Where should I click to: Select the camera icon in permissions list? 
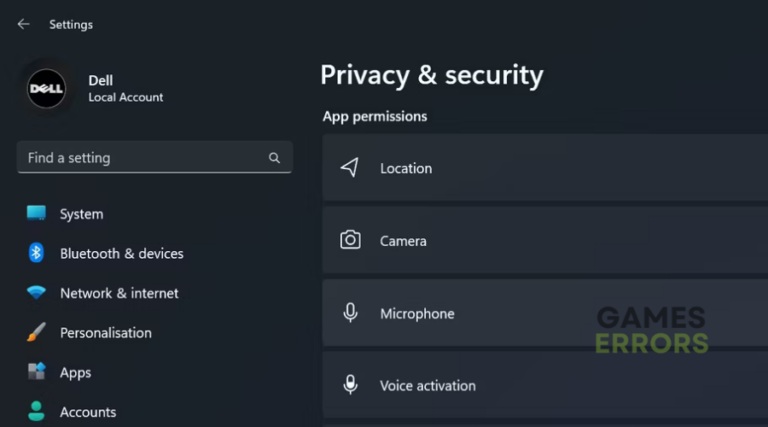[350, 240]
